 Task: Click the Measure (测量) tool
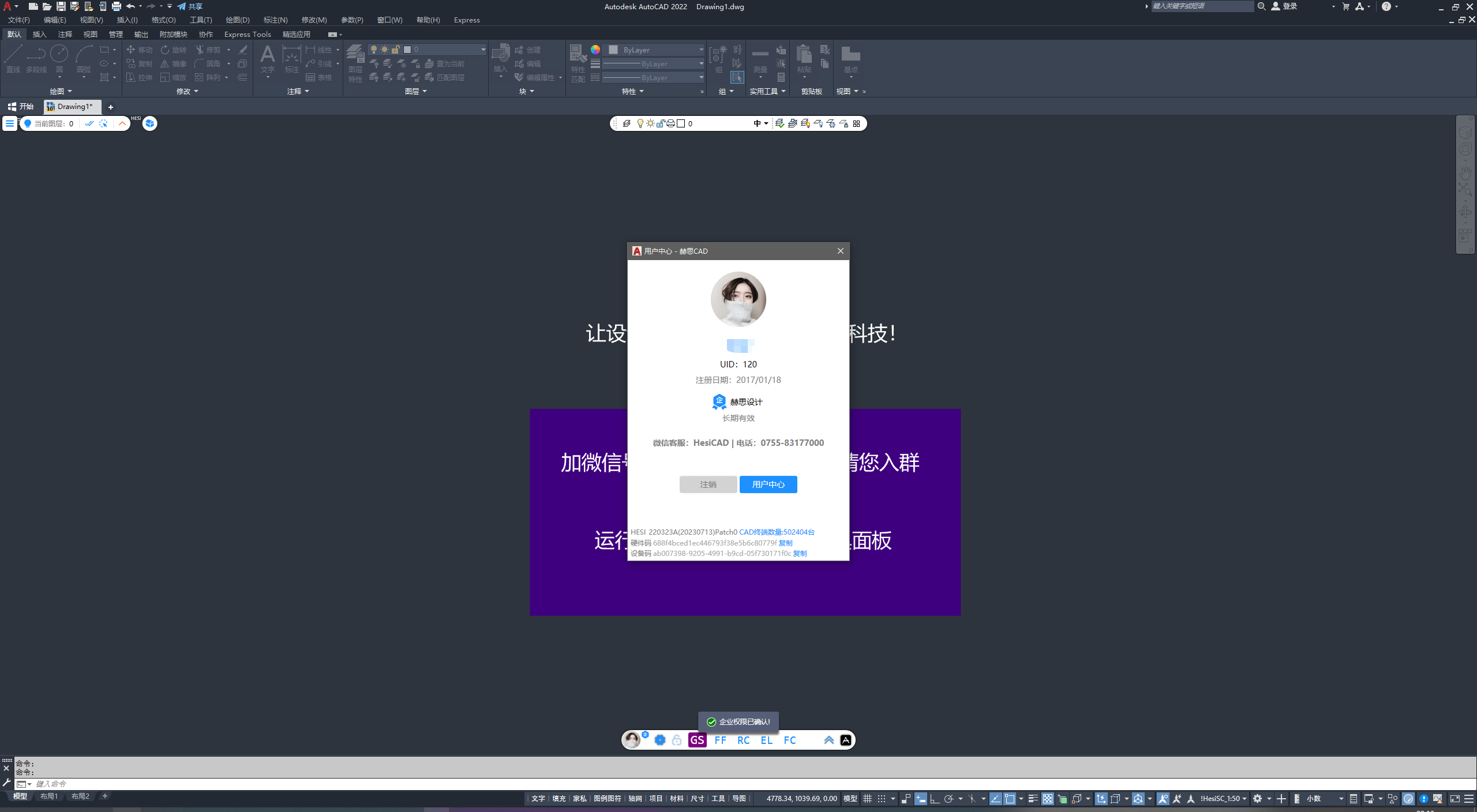[x=760, y=60]
